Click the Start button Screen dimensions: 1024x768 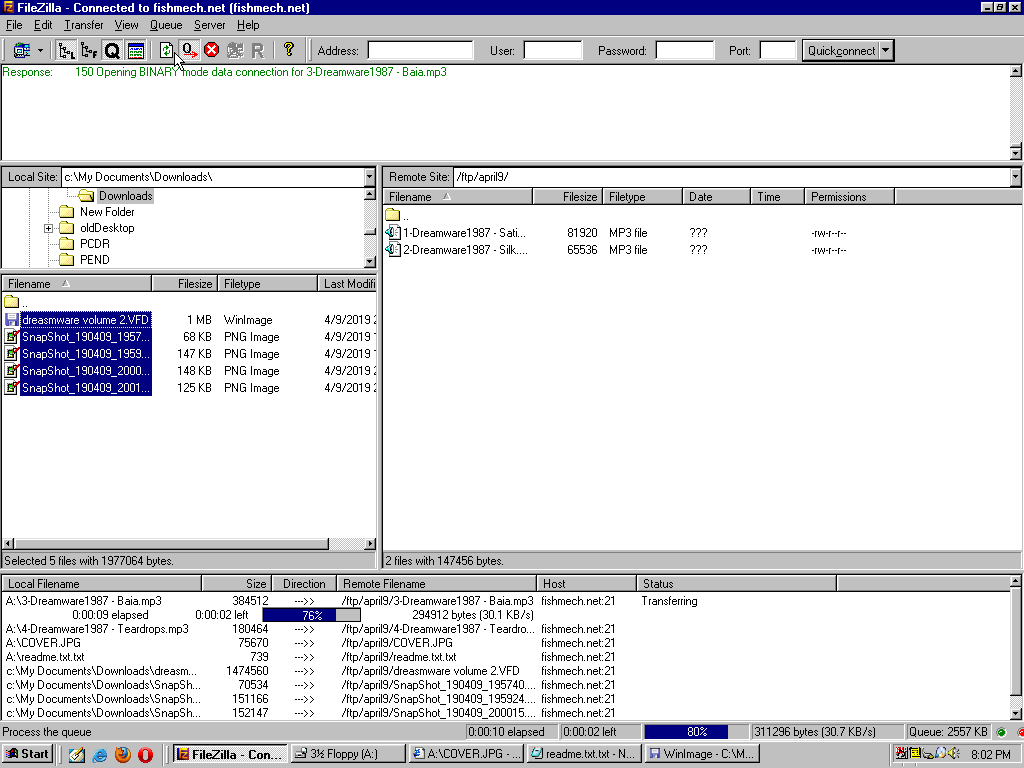(x=28, y=754)
